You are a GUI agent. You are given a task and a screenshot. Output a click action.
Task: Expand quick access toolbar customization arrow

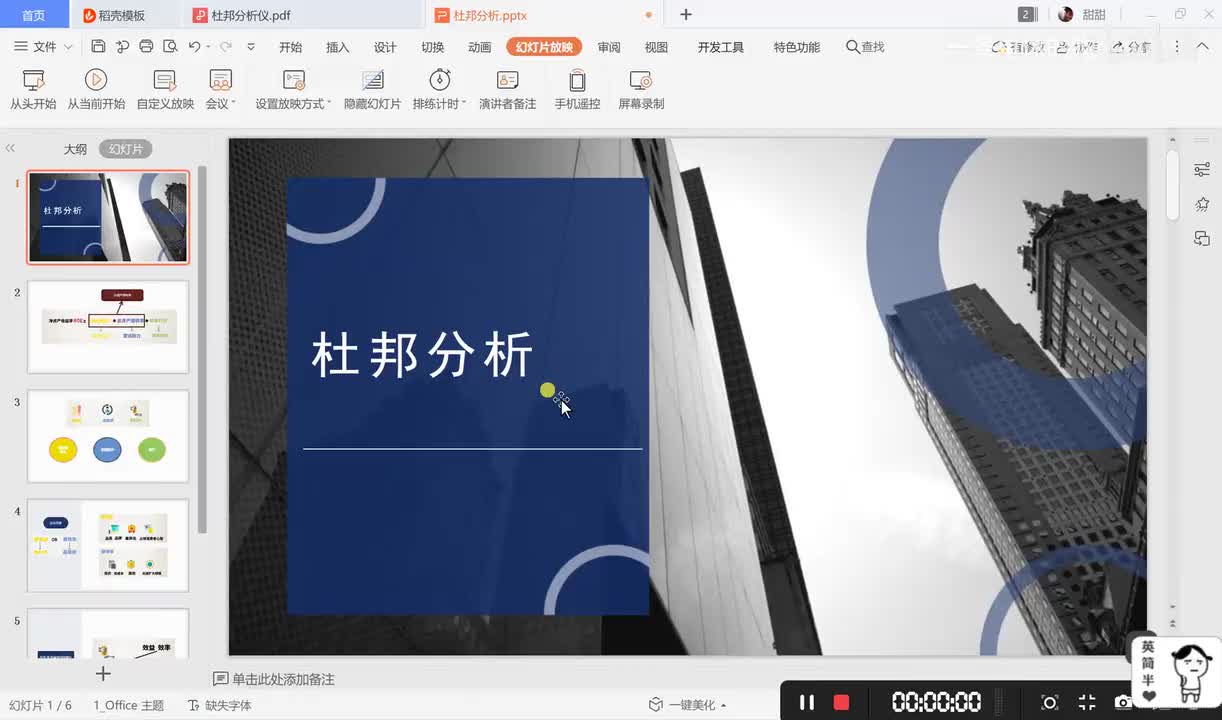click(251, 47)
